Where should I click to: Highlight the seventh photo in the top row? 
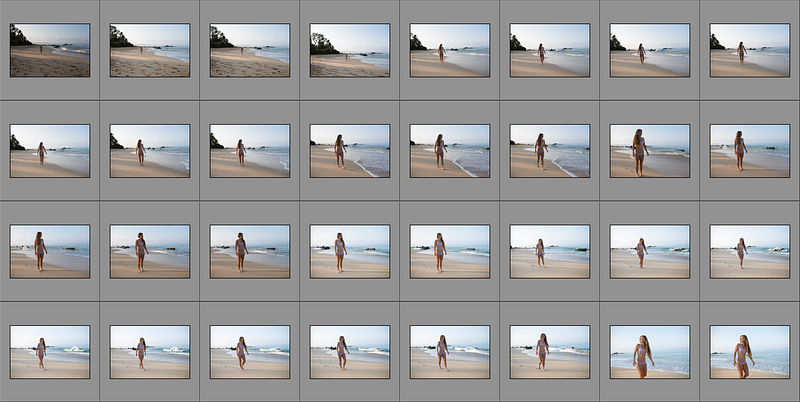tap(650, 50)
